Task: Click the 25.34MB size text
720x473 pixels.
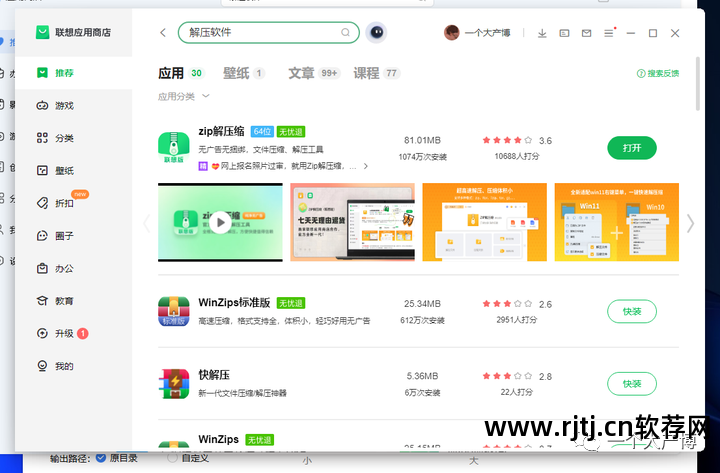Action: tap(422, 304)
